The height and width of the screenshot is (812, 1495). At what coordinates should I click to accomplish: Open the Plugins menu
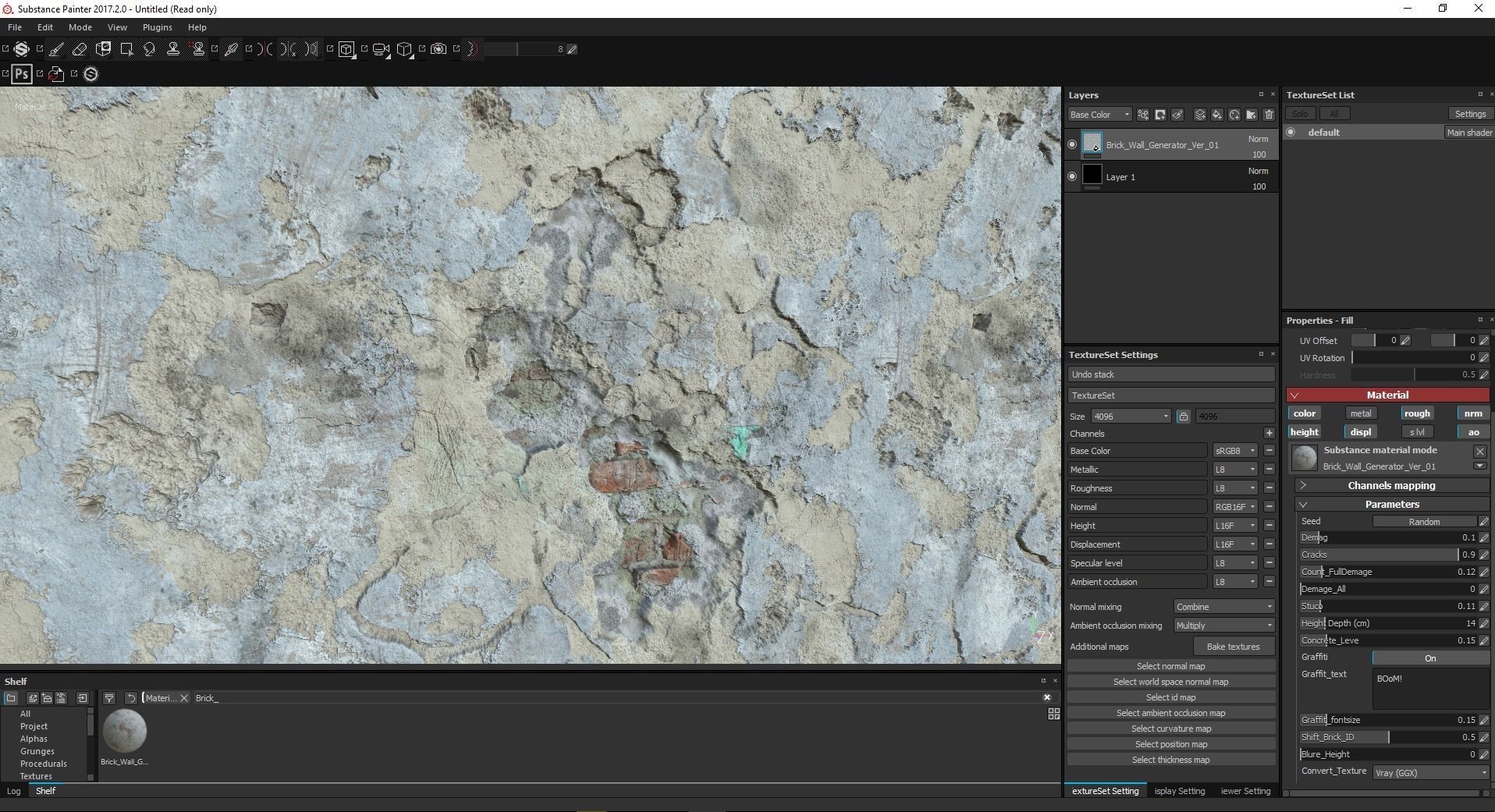pyautogui.click(x=157, y=27)
